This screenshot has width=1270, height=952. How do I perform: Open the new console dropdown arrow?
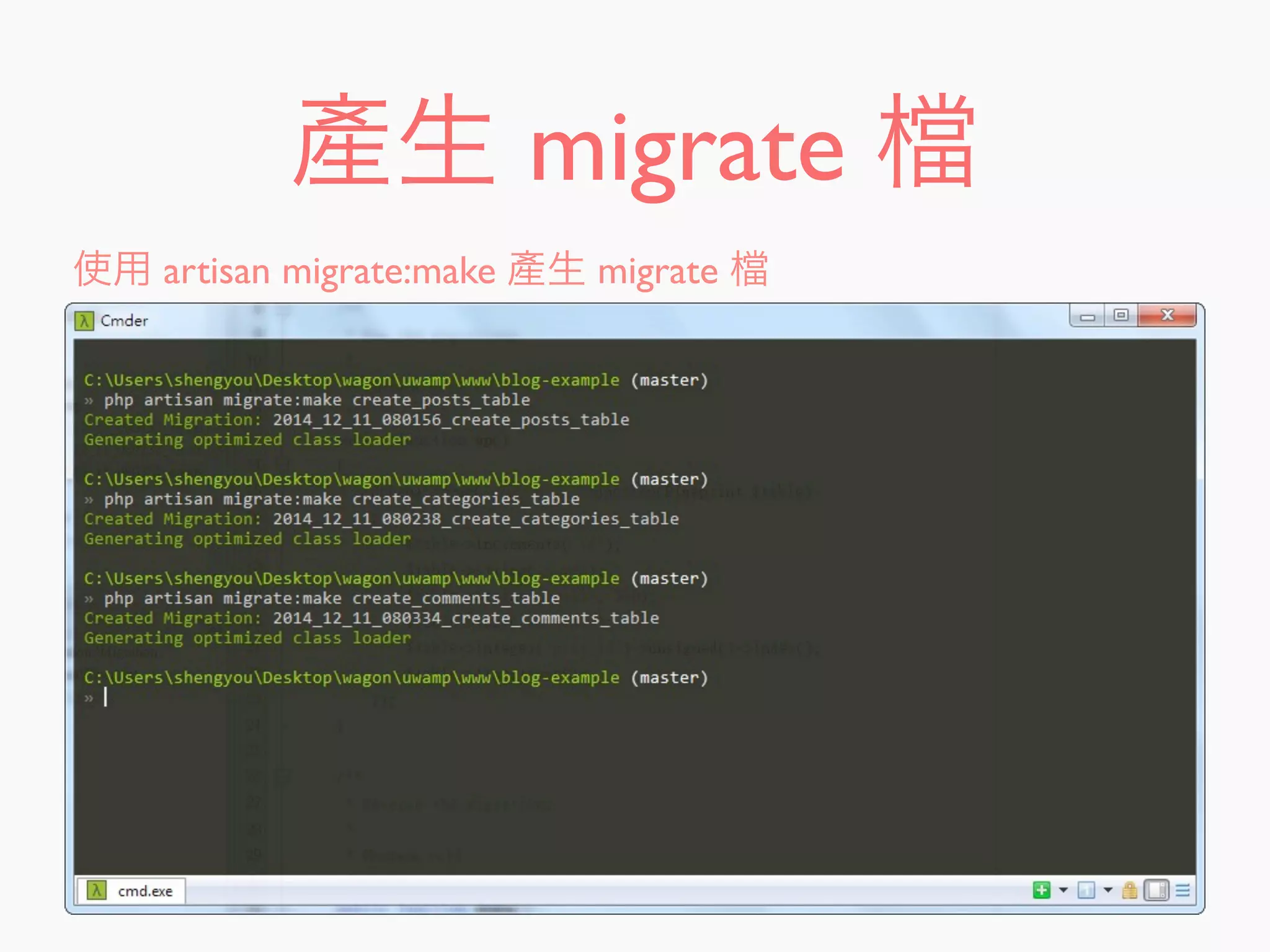(x=1064, y=890)
